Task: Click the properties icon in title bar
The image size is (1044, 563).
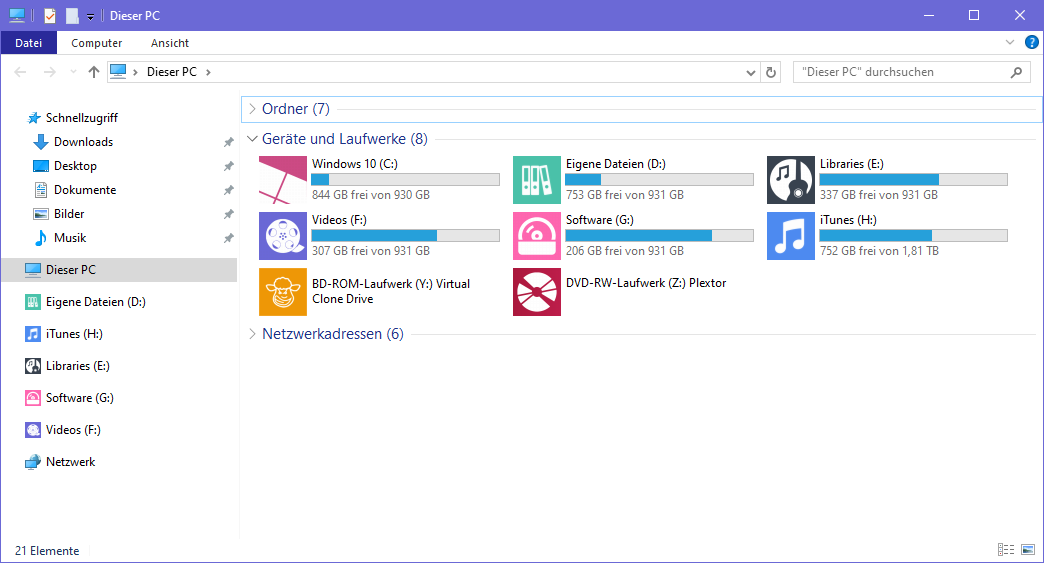Action: 49,15
